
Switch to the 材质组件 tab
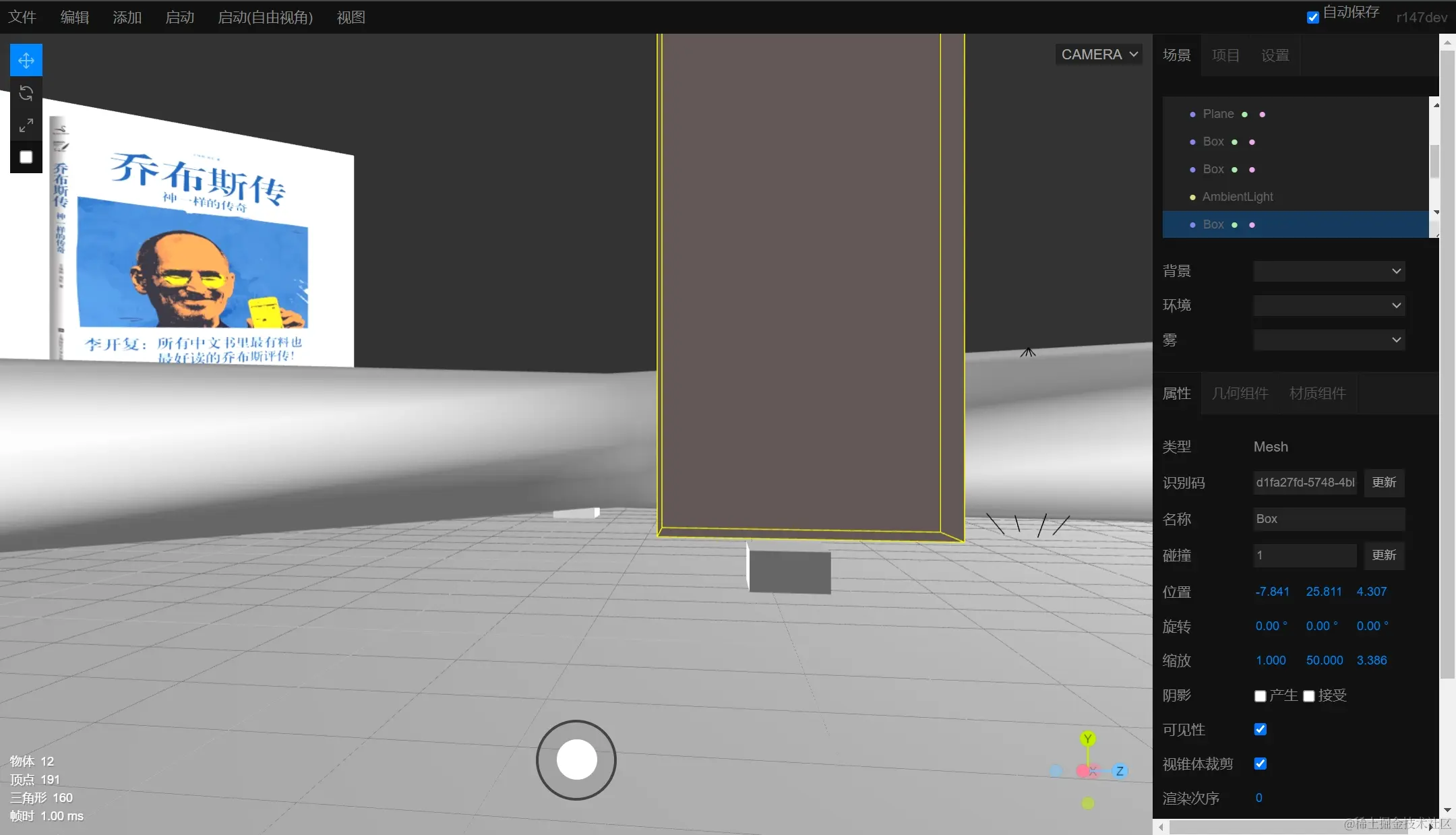click(x=1317, y=394)
